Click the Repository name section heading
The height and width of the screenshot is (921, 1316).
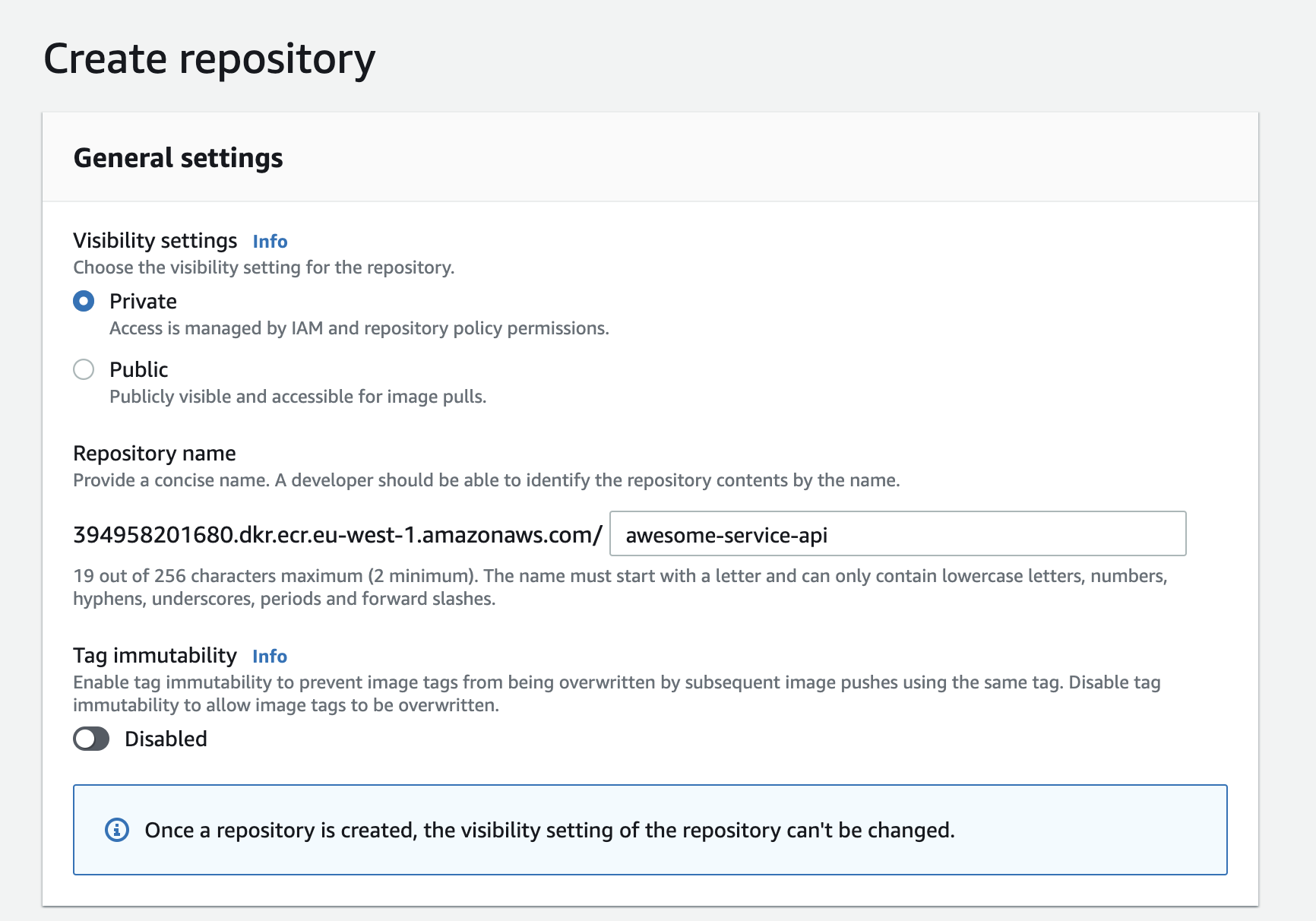(154, 453)
